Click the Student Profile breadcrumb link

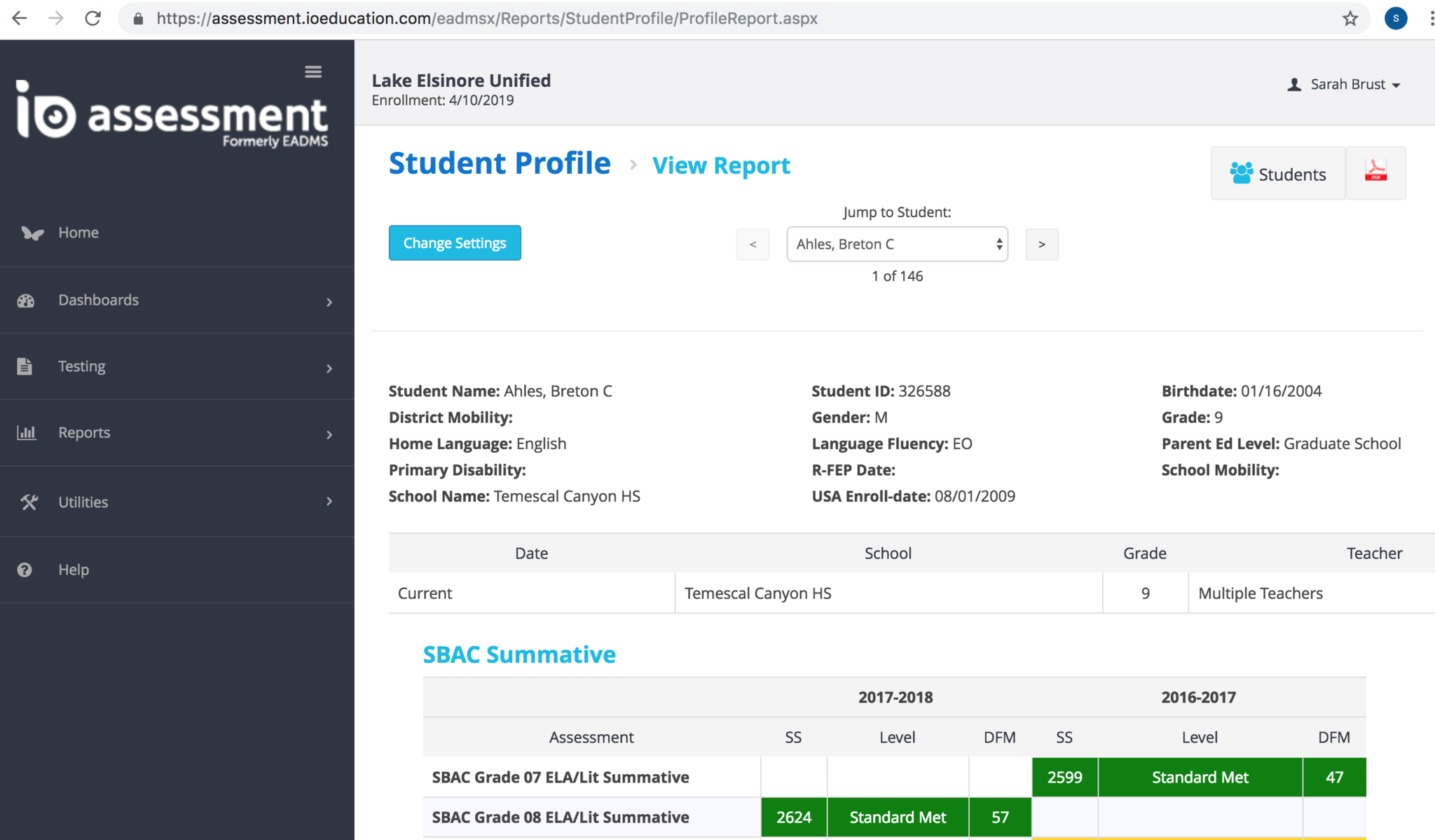pyautogui.click(x=500, y=163)
